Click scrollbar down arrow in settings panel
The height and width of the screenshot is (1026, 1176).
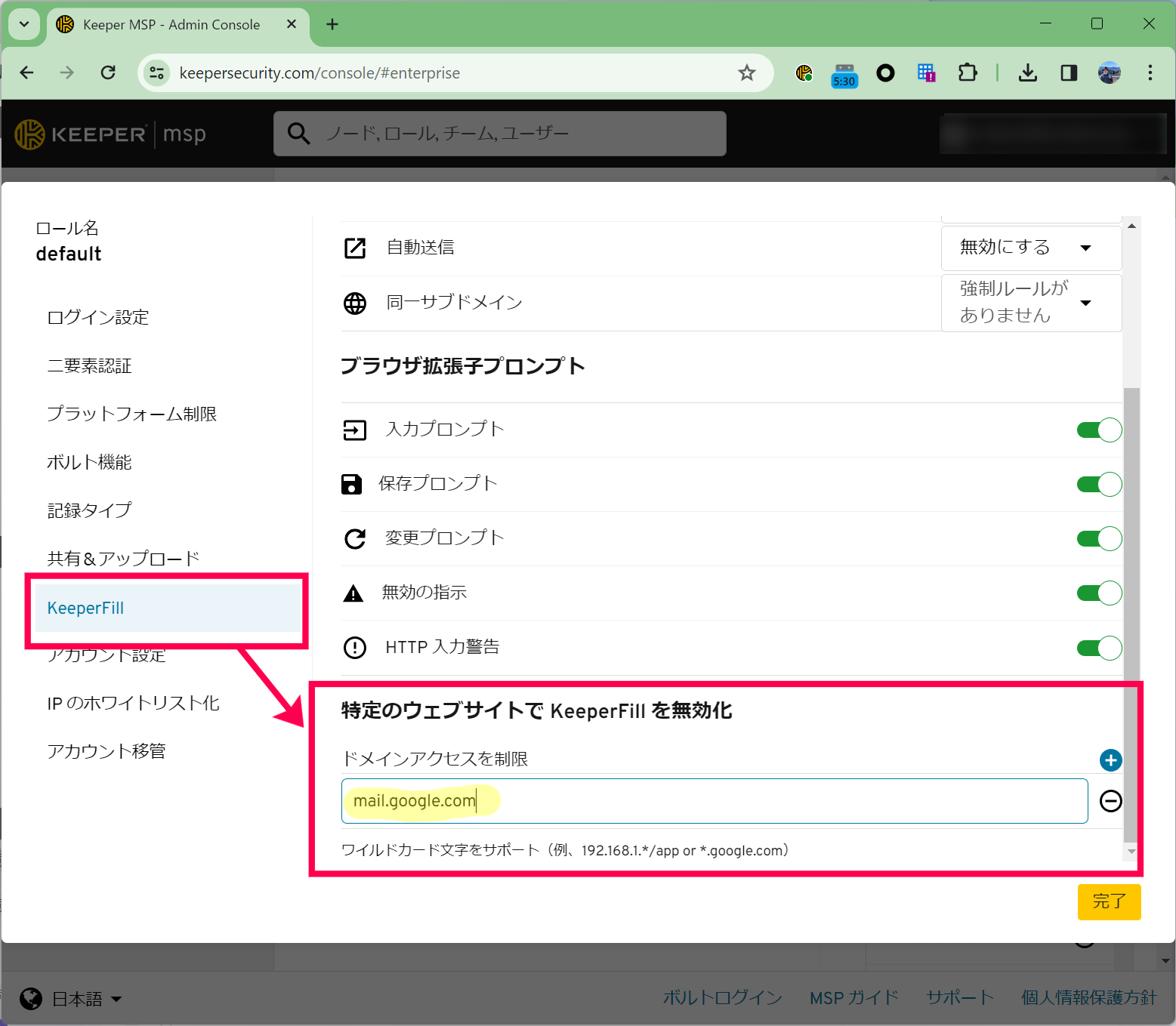[x=1131, y=851]
